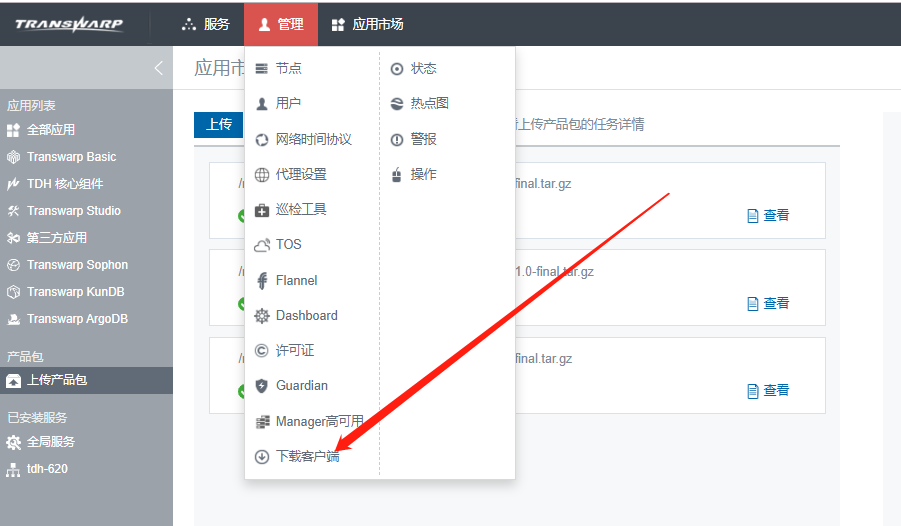Click the globe icon for 代理设置

coord(262,175)
